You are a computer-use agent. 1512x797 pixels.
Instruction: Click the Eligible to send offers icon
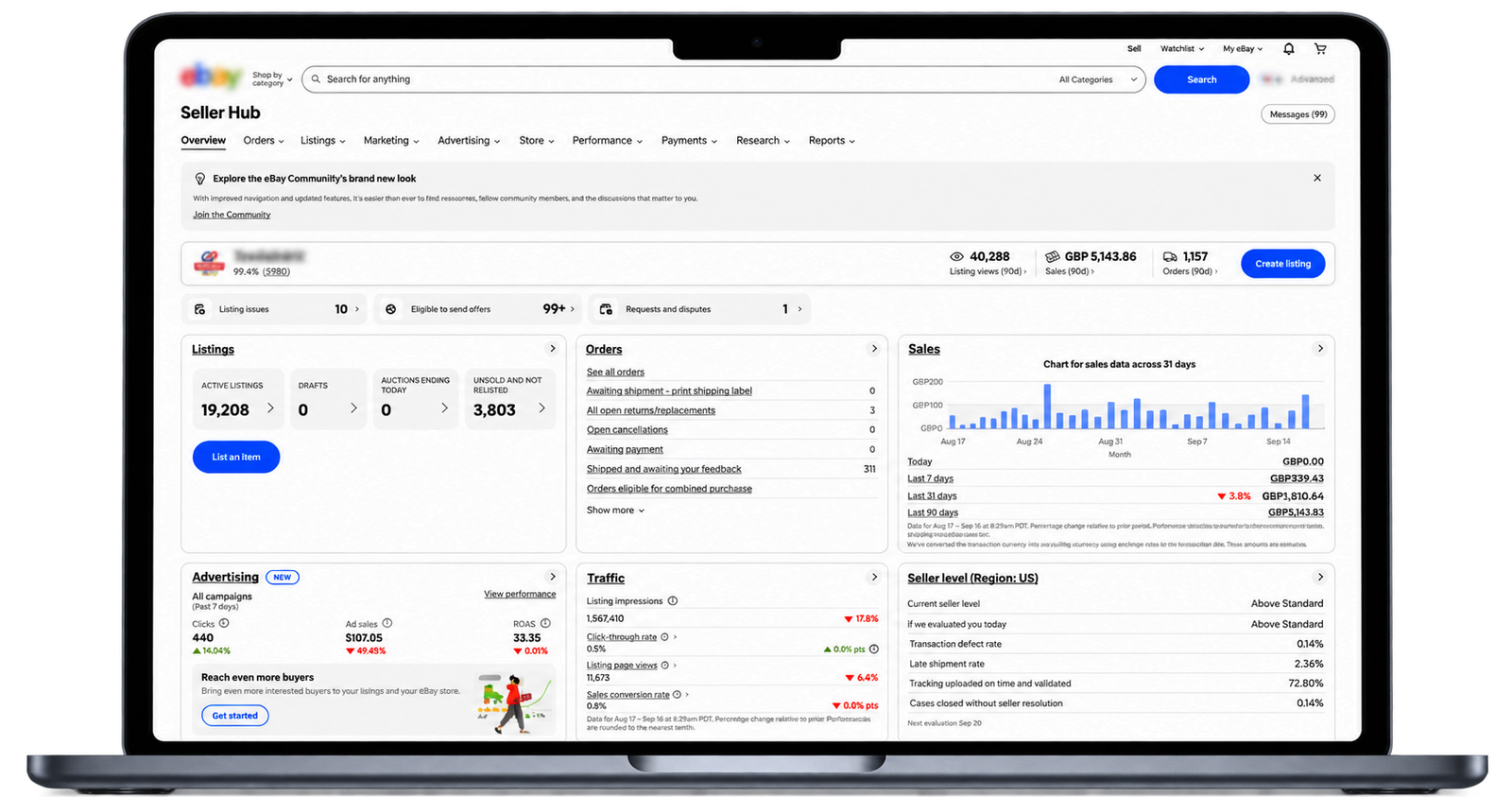390,309
